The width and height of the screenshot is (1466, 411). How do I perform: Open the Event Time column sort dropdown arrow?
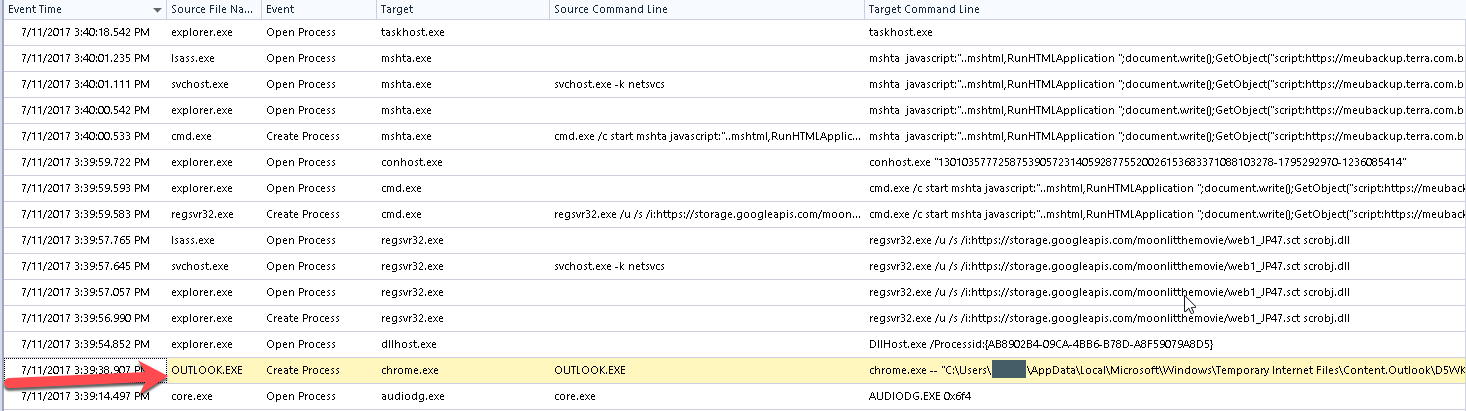click(x=158, y=10)
